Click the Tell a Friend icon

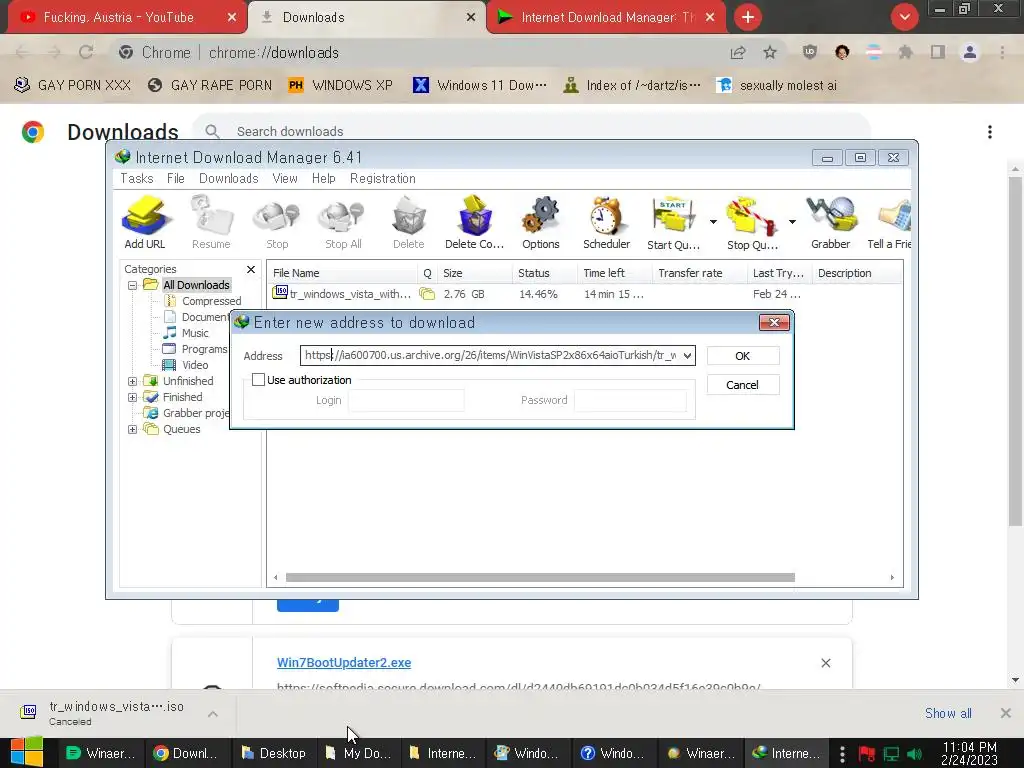(x=889, y=222)
